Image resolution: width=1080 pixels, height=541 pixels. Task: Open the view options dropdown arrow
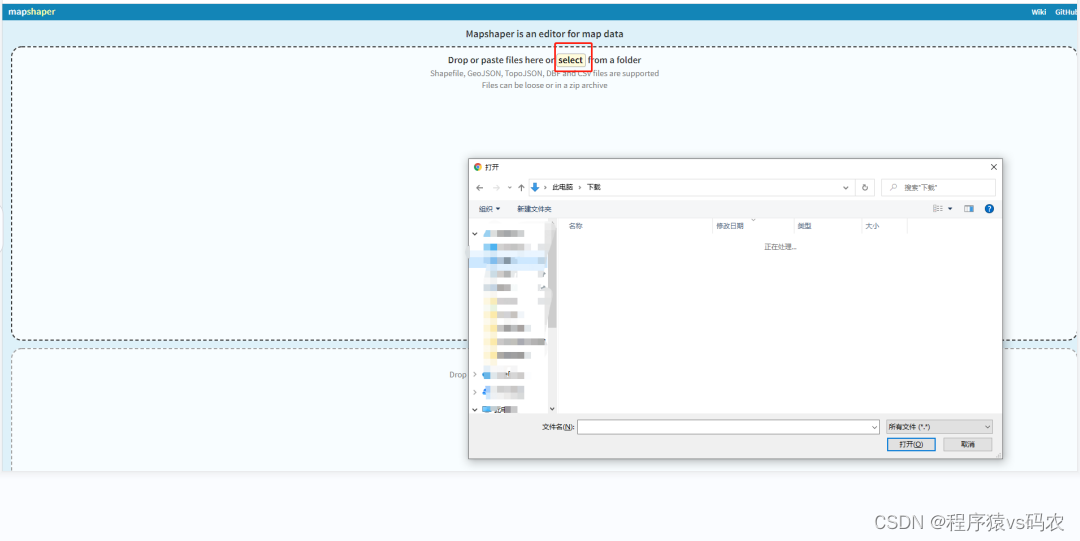951,209
